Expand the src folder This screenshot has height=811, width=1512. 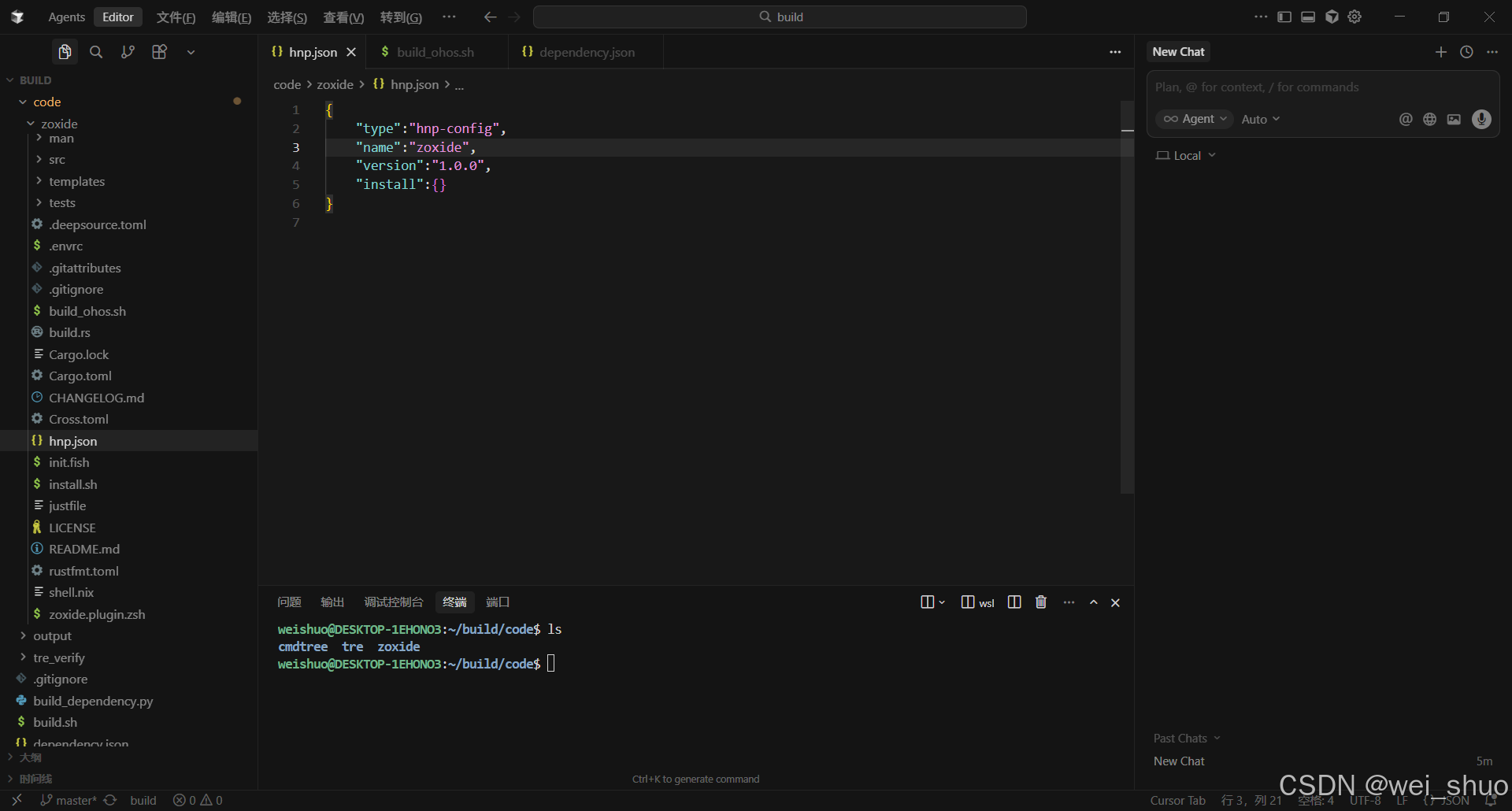point(39,159)
